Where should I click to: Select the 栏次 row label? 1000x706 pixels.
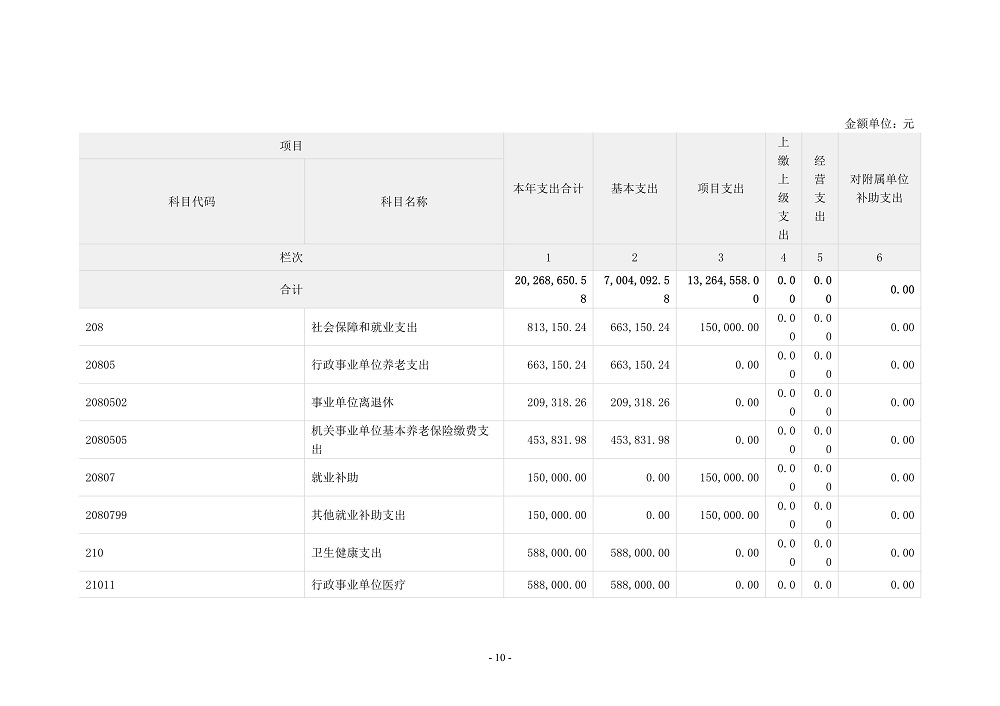[x=291, y=257]
